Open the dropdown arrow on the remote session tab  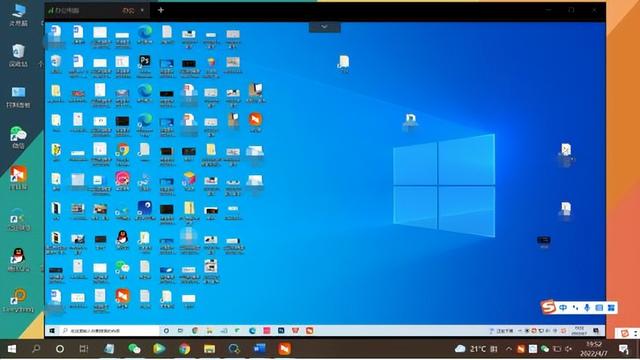pyautogui.click(x=142, y=10)
